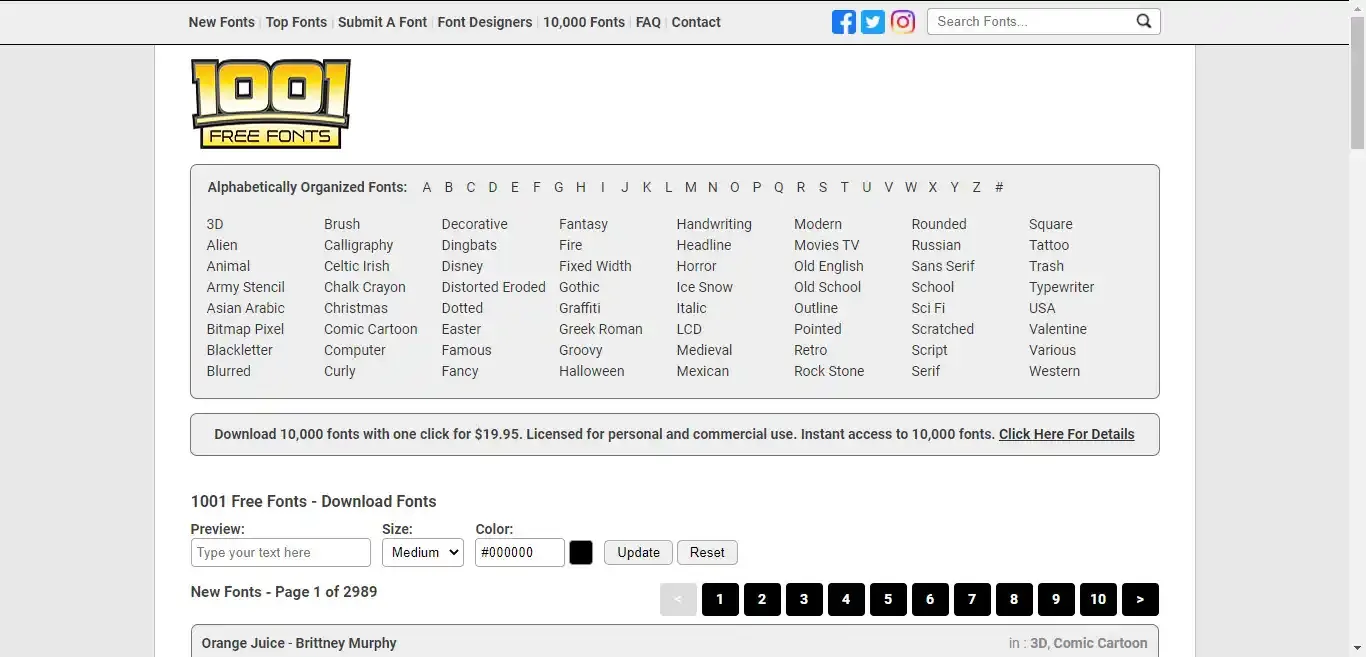Viewport: 1366px width, 657px height.
Task: Click the Preview text input
Action: [281, 552]
